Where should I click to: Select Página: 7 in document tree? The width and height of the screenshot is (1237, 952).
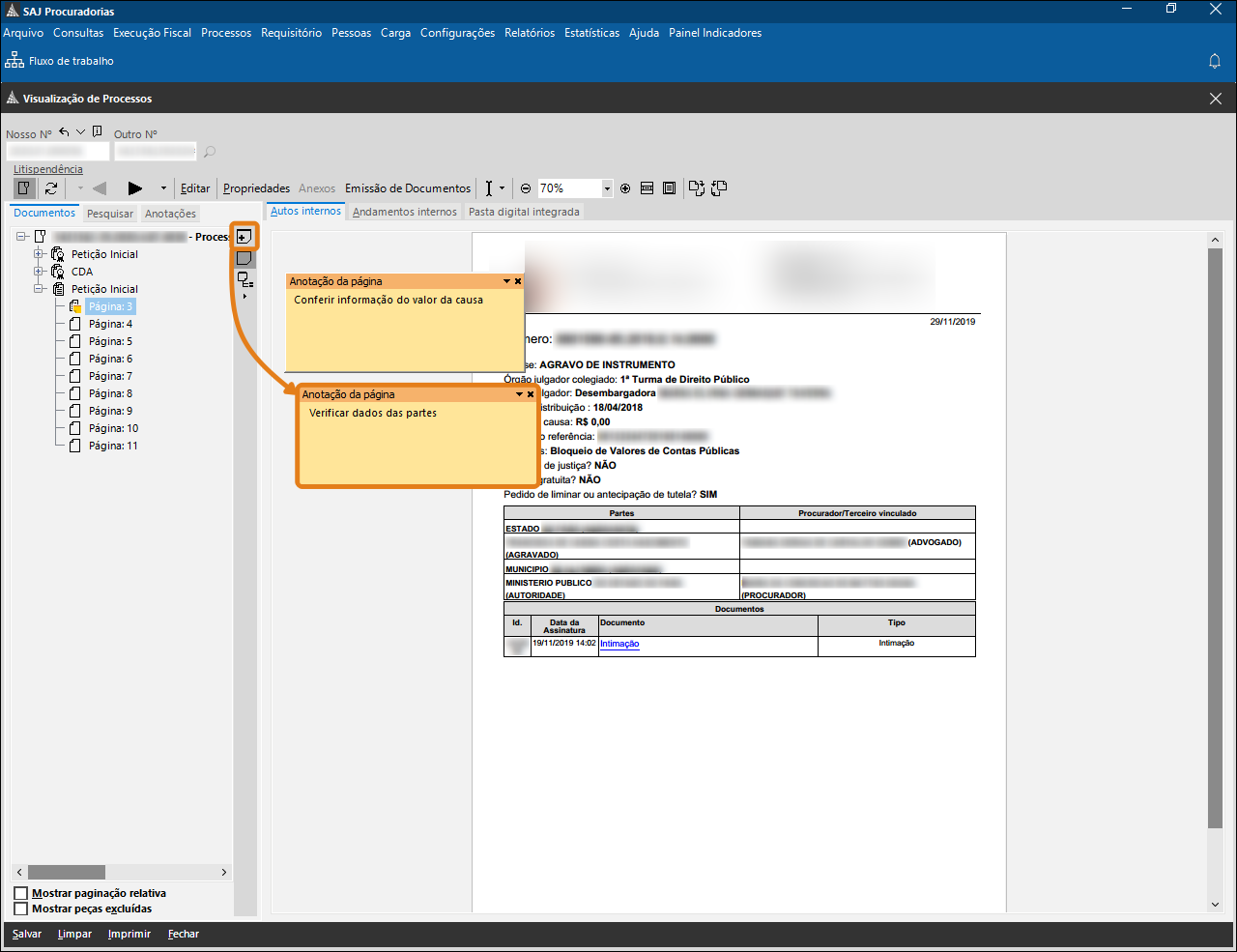click(110, 376)
